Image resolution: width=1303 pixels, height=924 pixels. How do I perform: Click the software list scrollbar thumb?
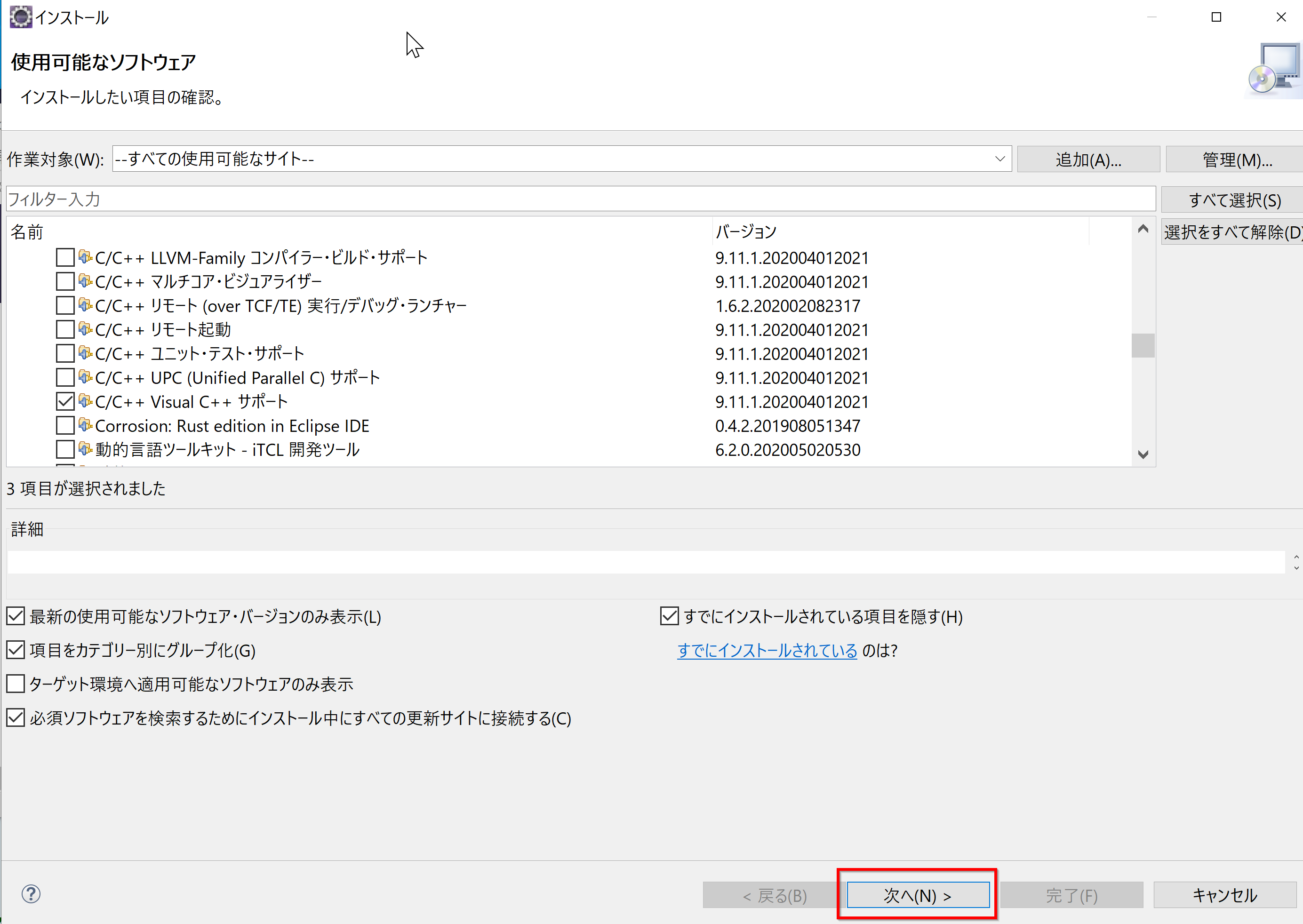point(1143,345)
